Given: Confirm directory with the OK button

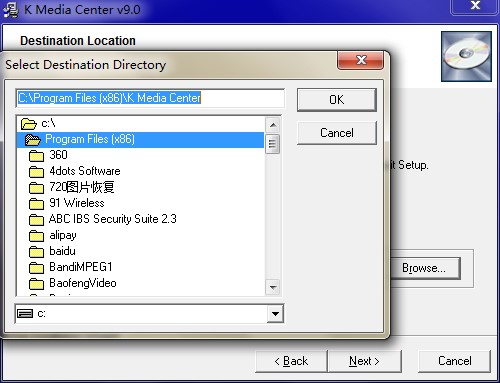Looking at the screenshot, I should [337, 100].
